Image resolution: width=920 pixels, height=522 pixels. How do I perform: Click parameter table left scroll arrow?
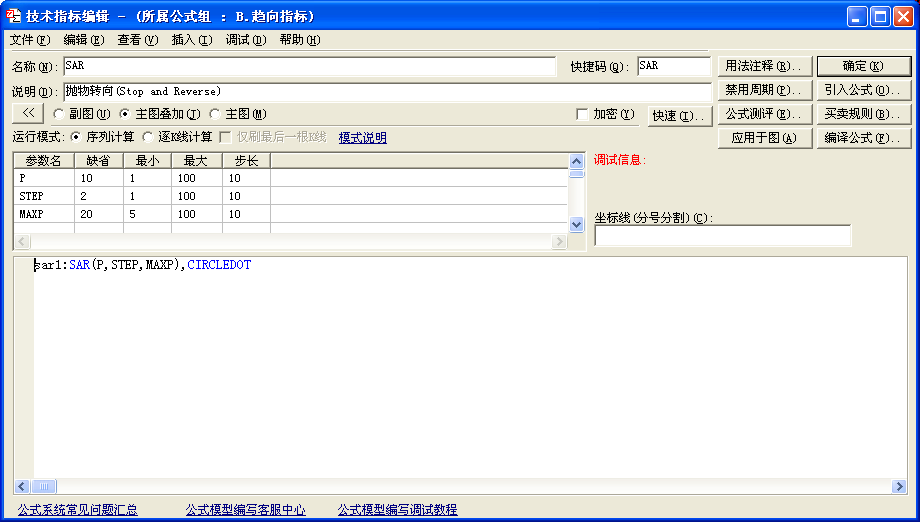[21, 241]
